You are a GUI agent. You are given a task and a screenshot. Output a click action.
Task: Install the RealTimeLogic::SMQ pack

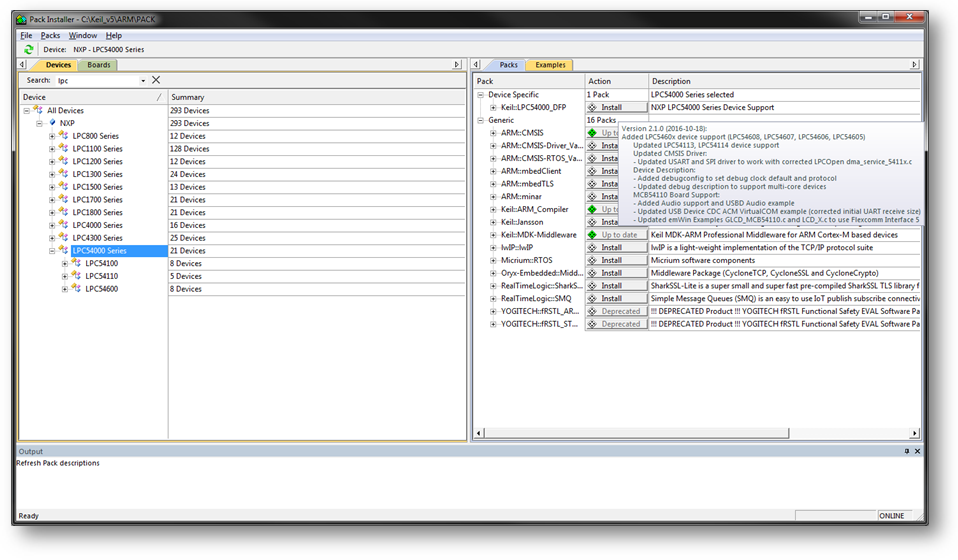coord(616,299)
